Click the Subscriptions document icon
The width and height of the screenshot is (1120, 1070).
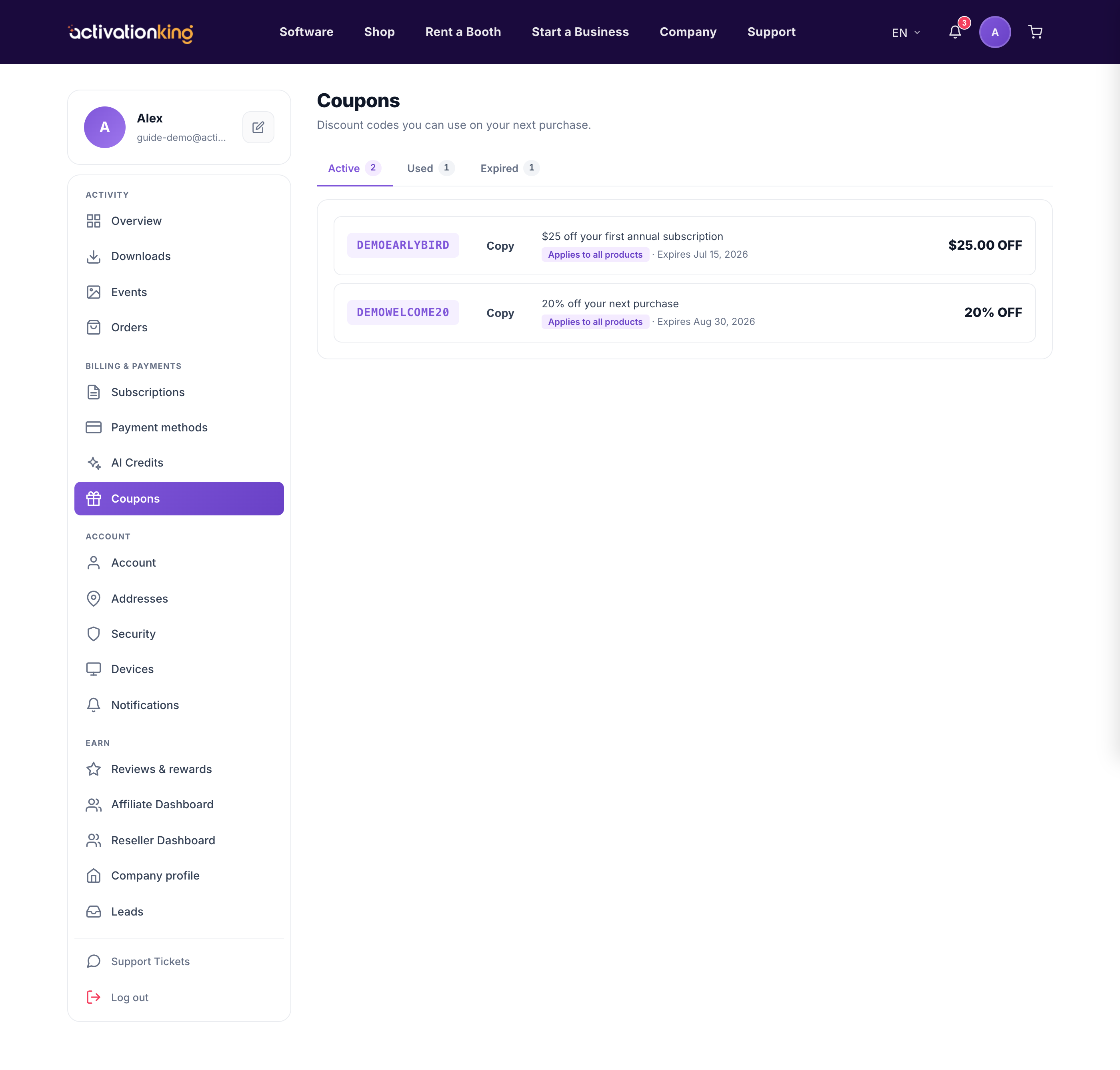pyautogui.click(x=94, y=392)
